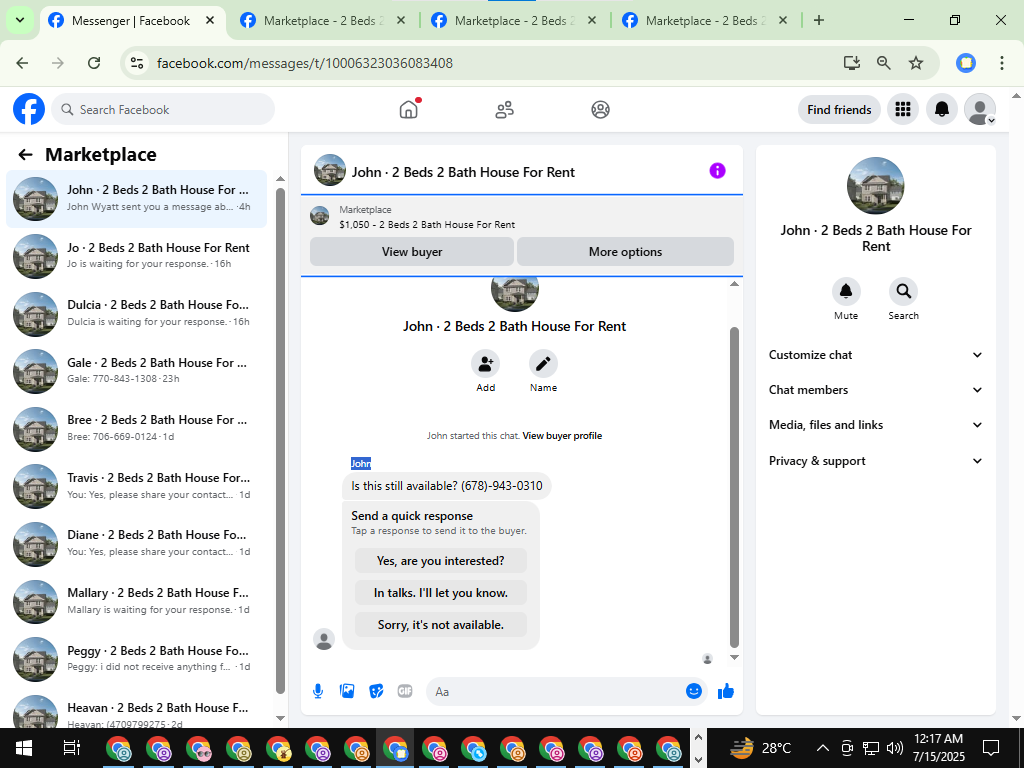Click the browser address bar URL
Viewport: 1024px width, 768px height.
[x=304, y=63]
